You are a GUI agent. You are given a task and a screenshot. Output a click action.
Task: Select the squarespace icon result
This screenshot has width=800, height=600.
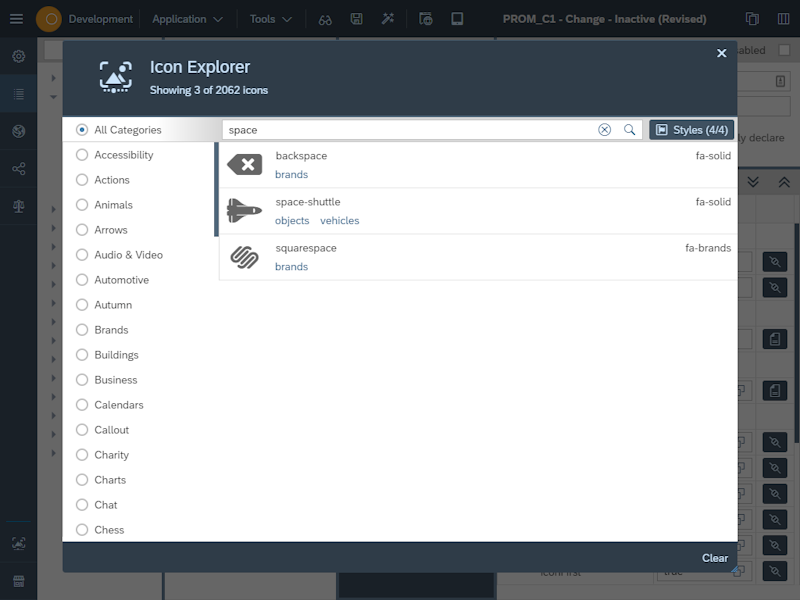pos(306,248)
